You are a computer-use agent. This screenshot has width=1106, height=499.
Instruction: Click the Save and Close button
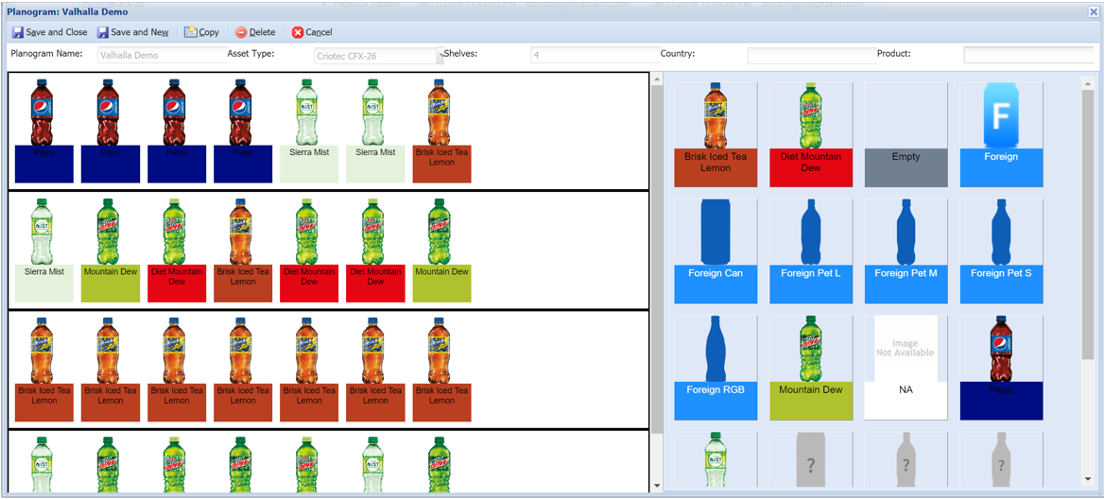click(x=49, y=32)
